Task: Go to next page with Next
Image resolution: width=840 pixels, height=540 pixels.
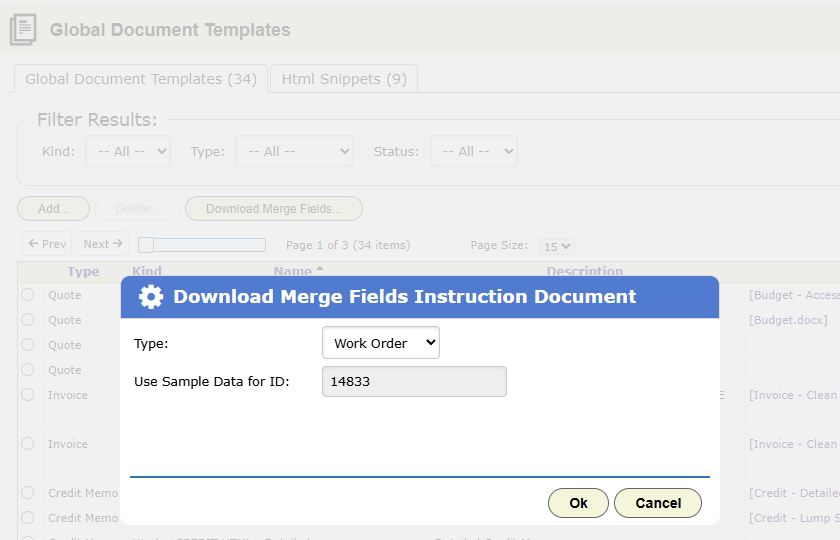Action: 103,244
